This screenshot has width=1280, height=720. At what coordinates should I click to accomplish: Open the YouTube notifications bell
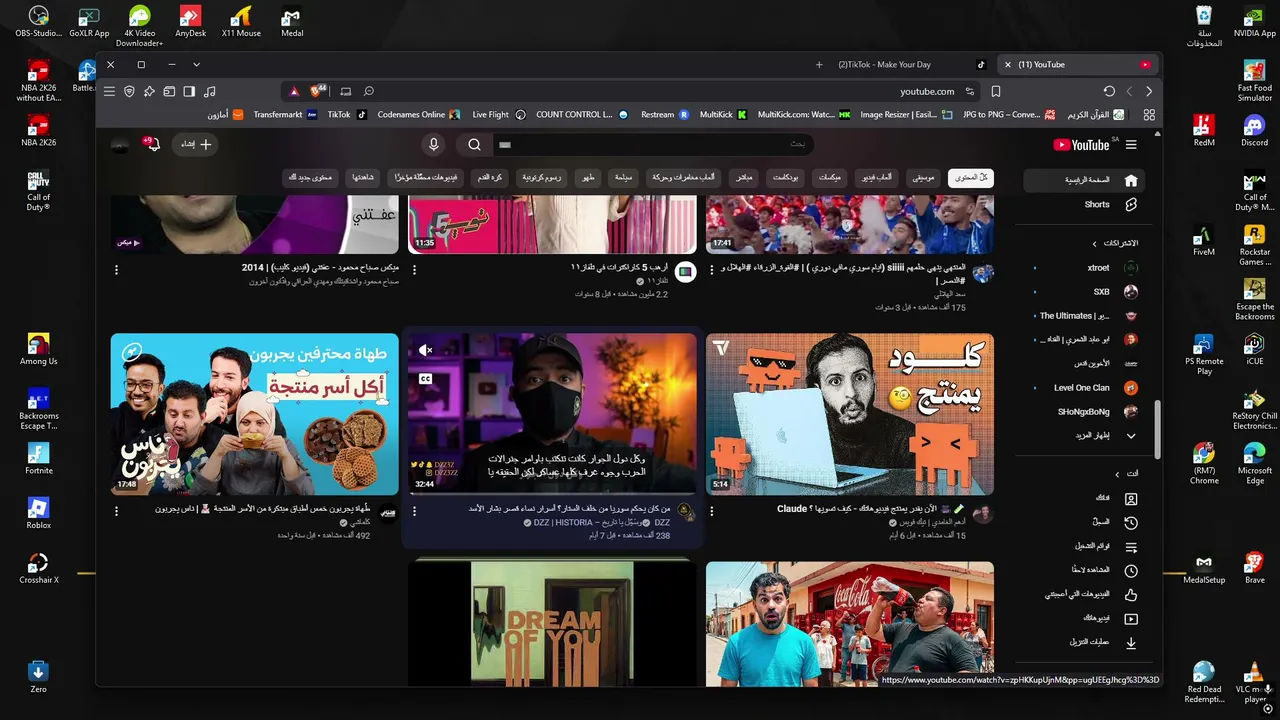[x=154, y=144]
